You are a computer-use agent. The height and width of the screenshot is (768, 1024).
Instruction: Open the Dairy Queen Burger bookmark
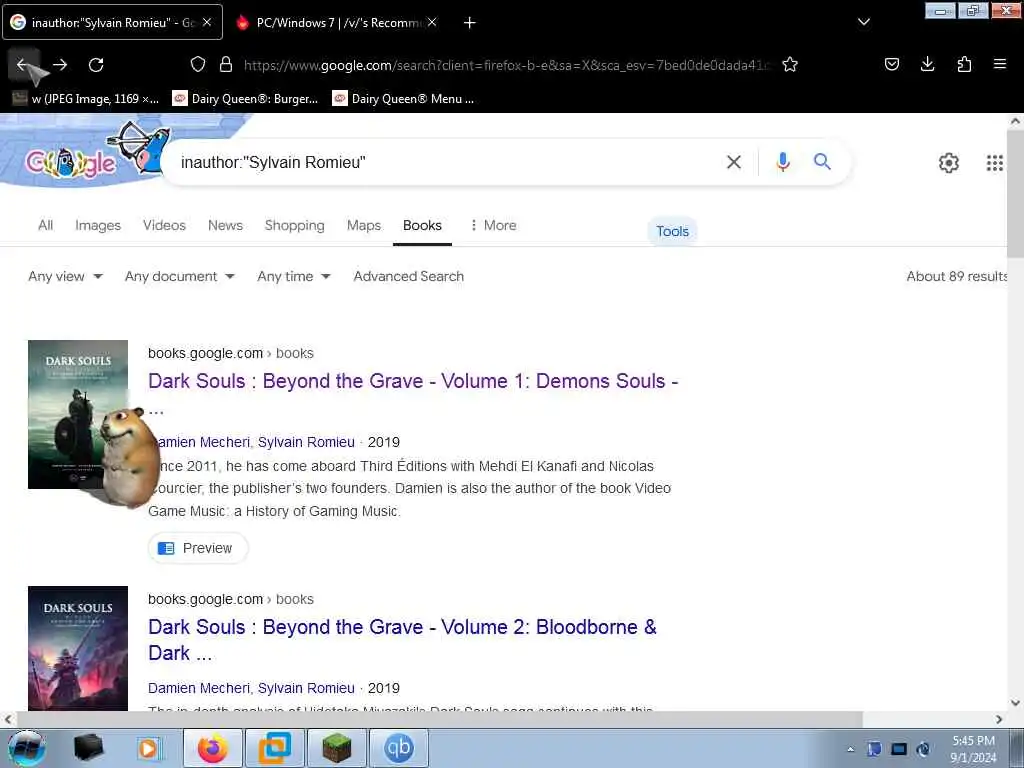click(245, 99)
